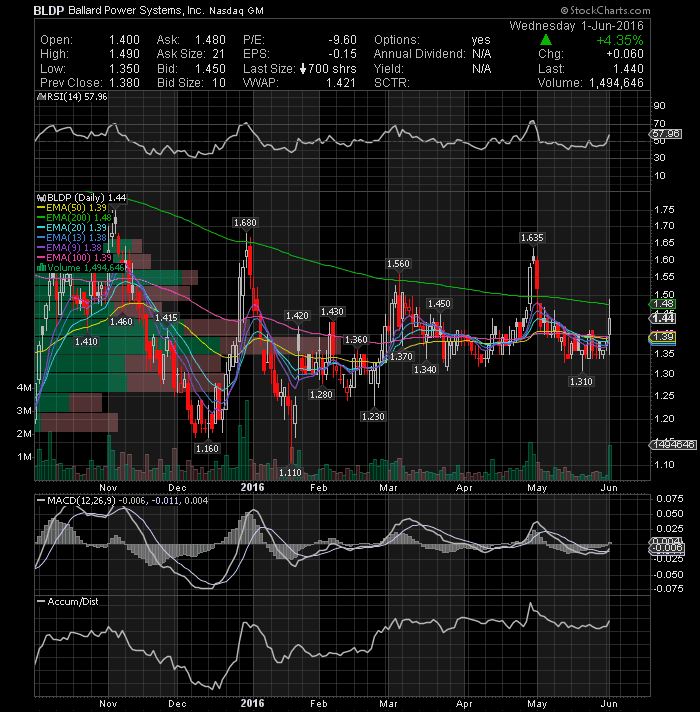Click the 1.415 price label on chart
The image size is (700, 712).
click(x=166, y=318)
